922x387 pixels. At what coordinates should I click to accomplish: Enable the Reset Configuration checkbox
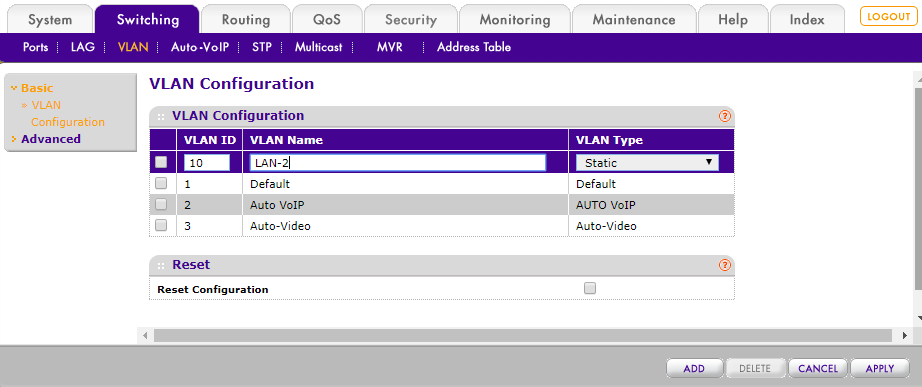pyautogui.click(x=590, y=288)
